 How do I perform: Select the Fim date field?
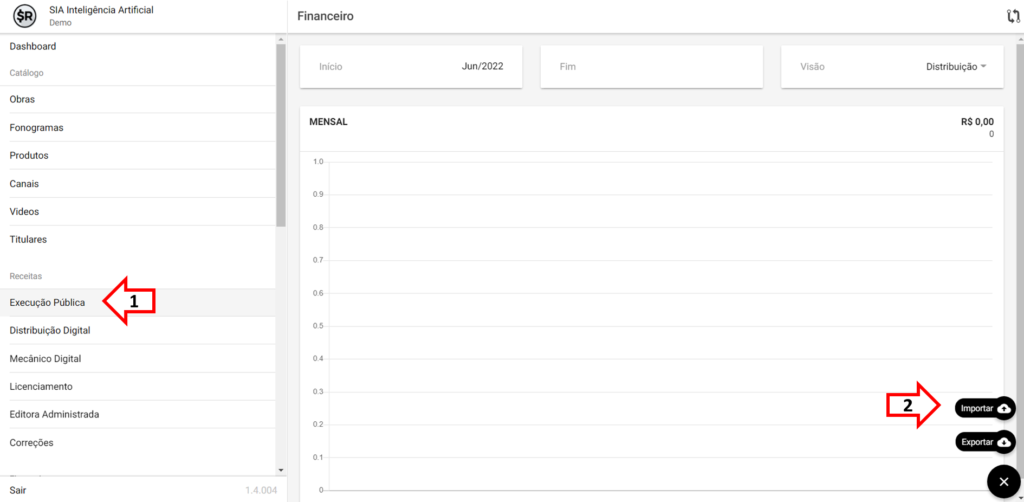[651, 67]
